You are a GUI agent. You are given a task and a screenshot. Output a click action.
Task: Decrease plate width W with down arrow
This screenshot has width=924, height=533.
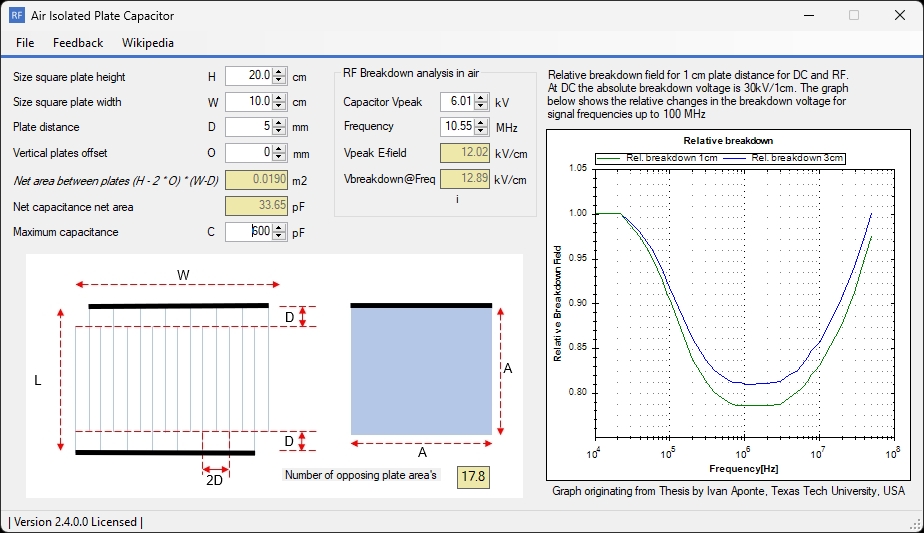[279, 106]
